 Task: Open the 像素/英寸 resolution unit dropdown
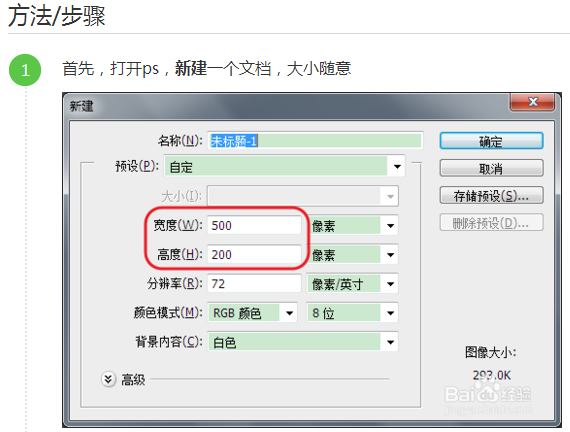(x=353, y=284)
